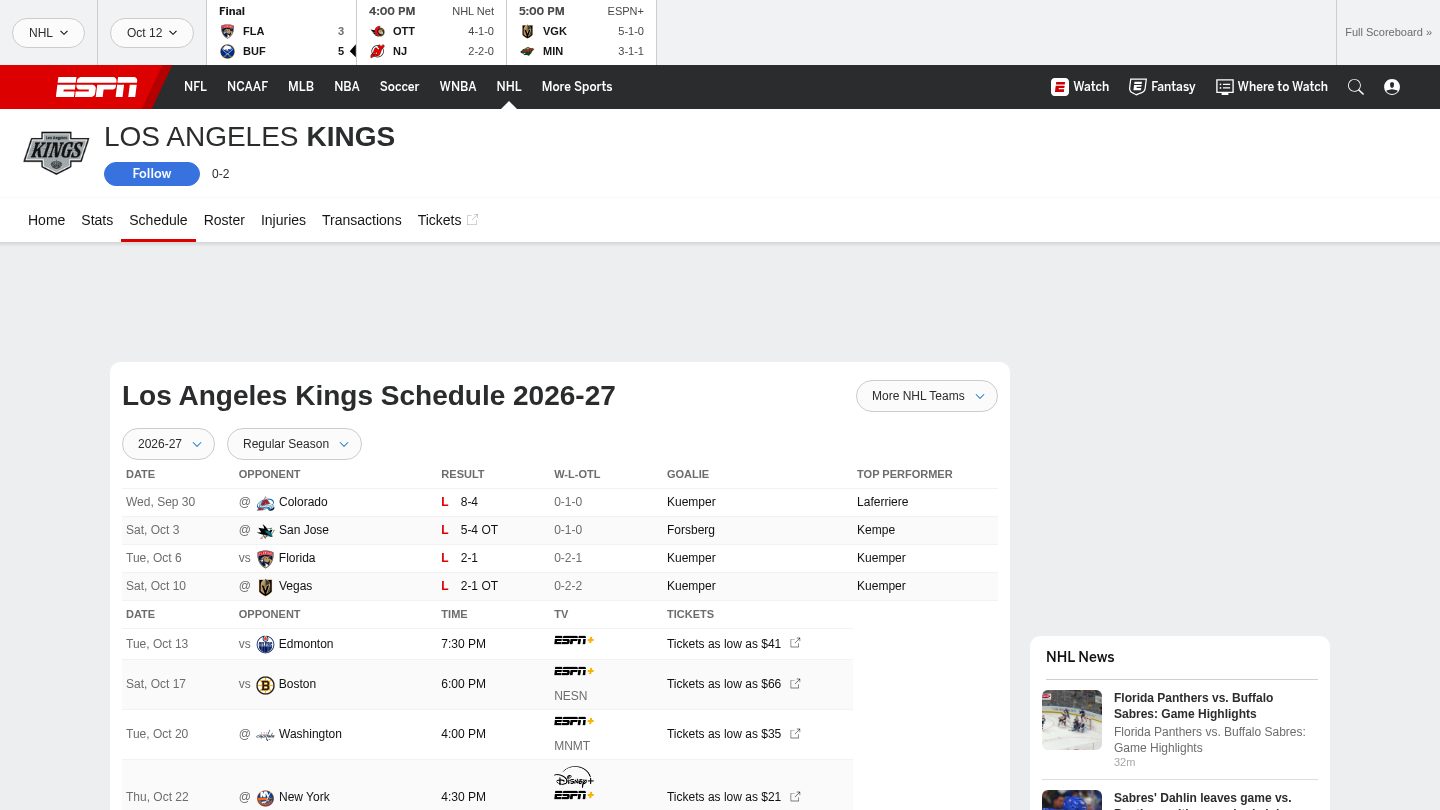Click the New York Islanders logo
The height and width of the screenshot is (810, 1440).
click(265, 798)
